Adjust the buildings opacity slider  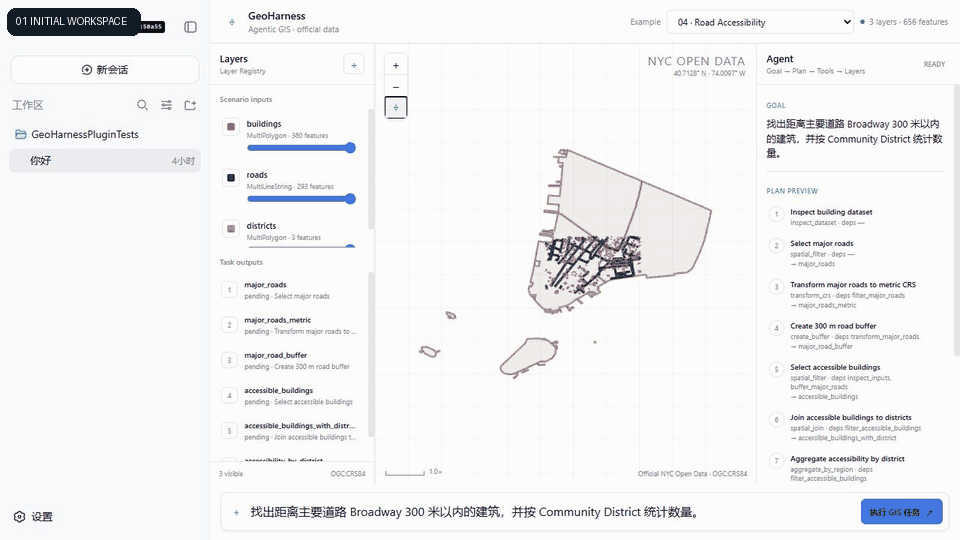301,148
